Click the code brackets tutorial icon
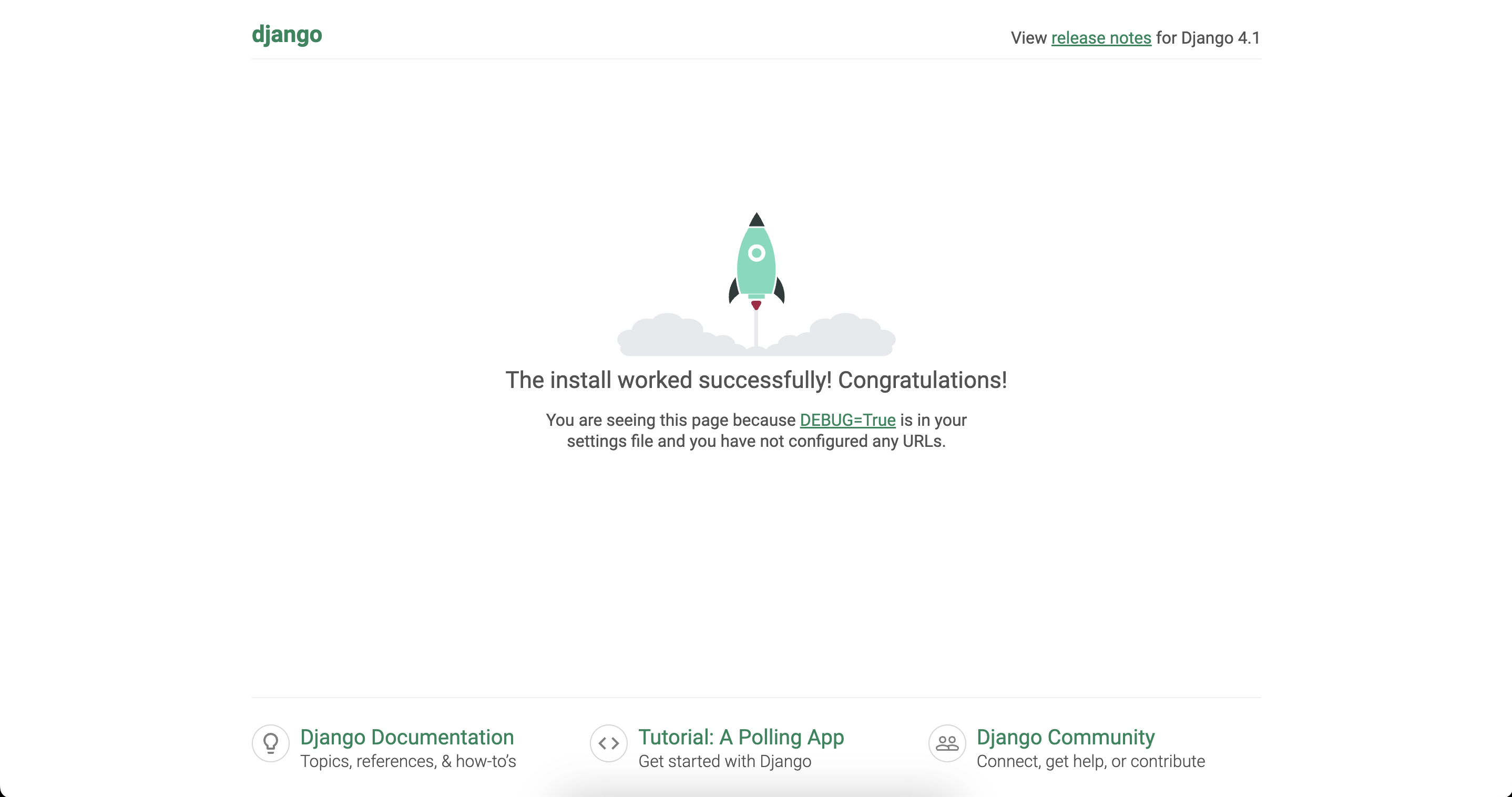The image size is (1512, 797). pos(609,743)
